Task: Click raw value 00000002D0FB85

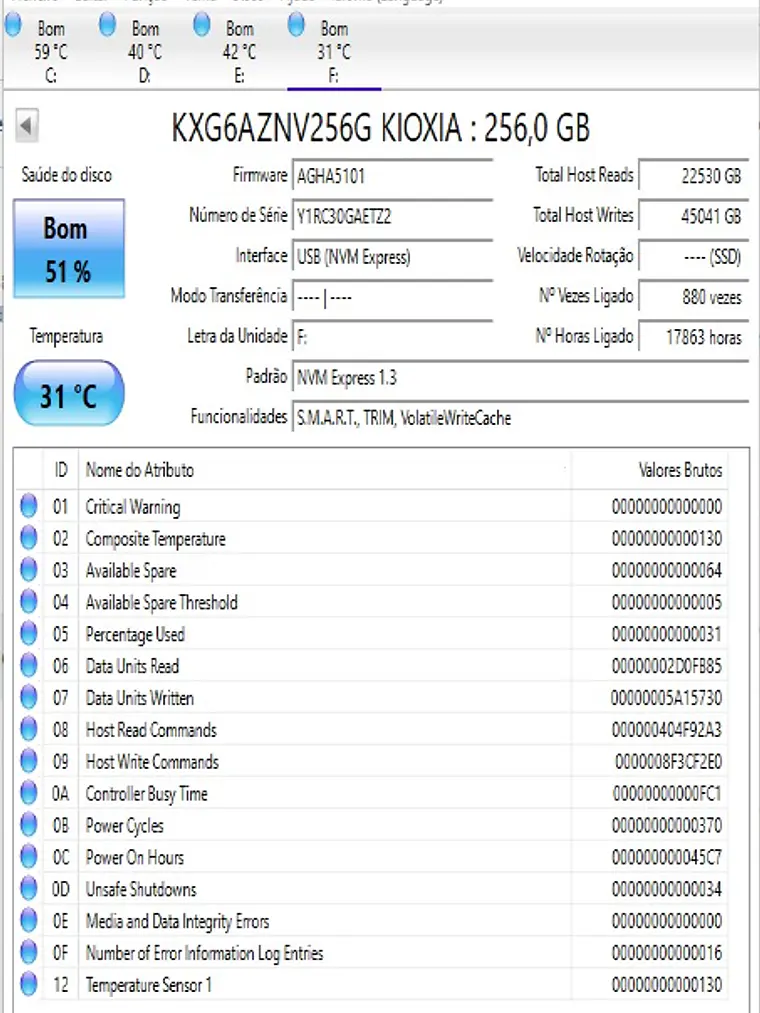Action: pyautogui.click(x=666, y=666)
